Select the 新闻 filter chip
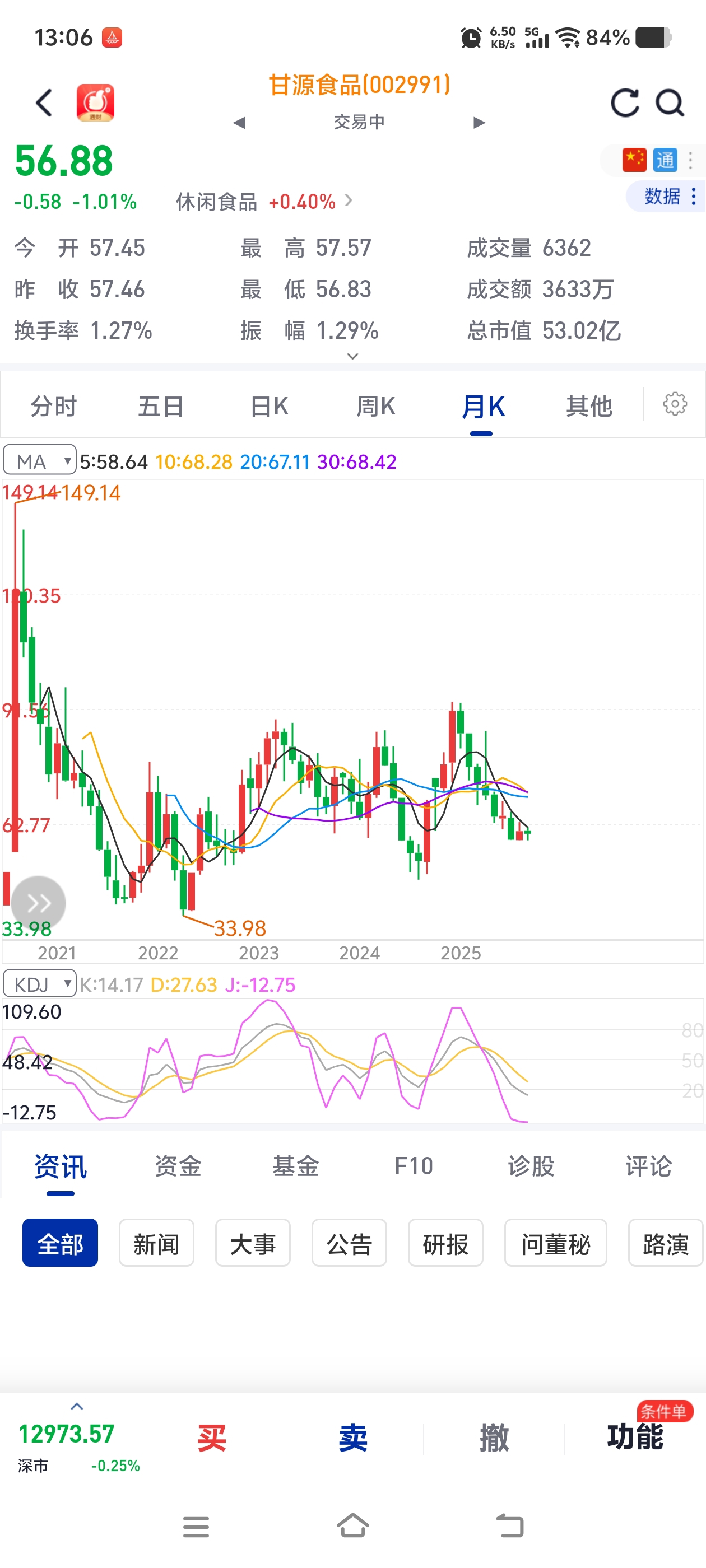 (156, 1243)
